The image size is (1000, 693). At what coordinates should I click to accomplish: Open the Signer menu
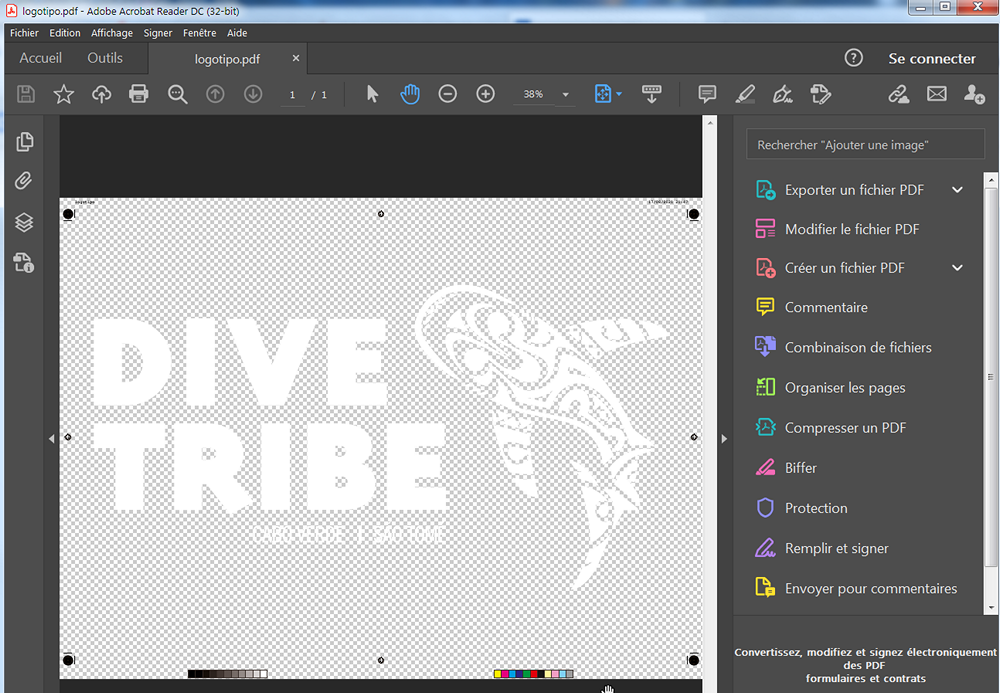[x=158, y=33]
